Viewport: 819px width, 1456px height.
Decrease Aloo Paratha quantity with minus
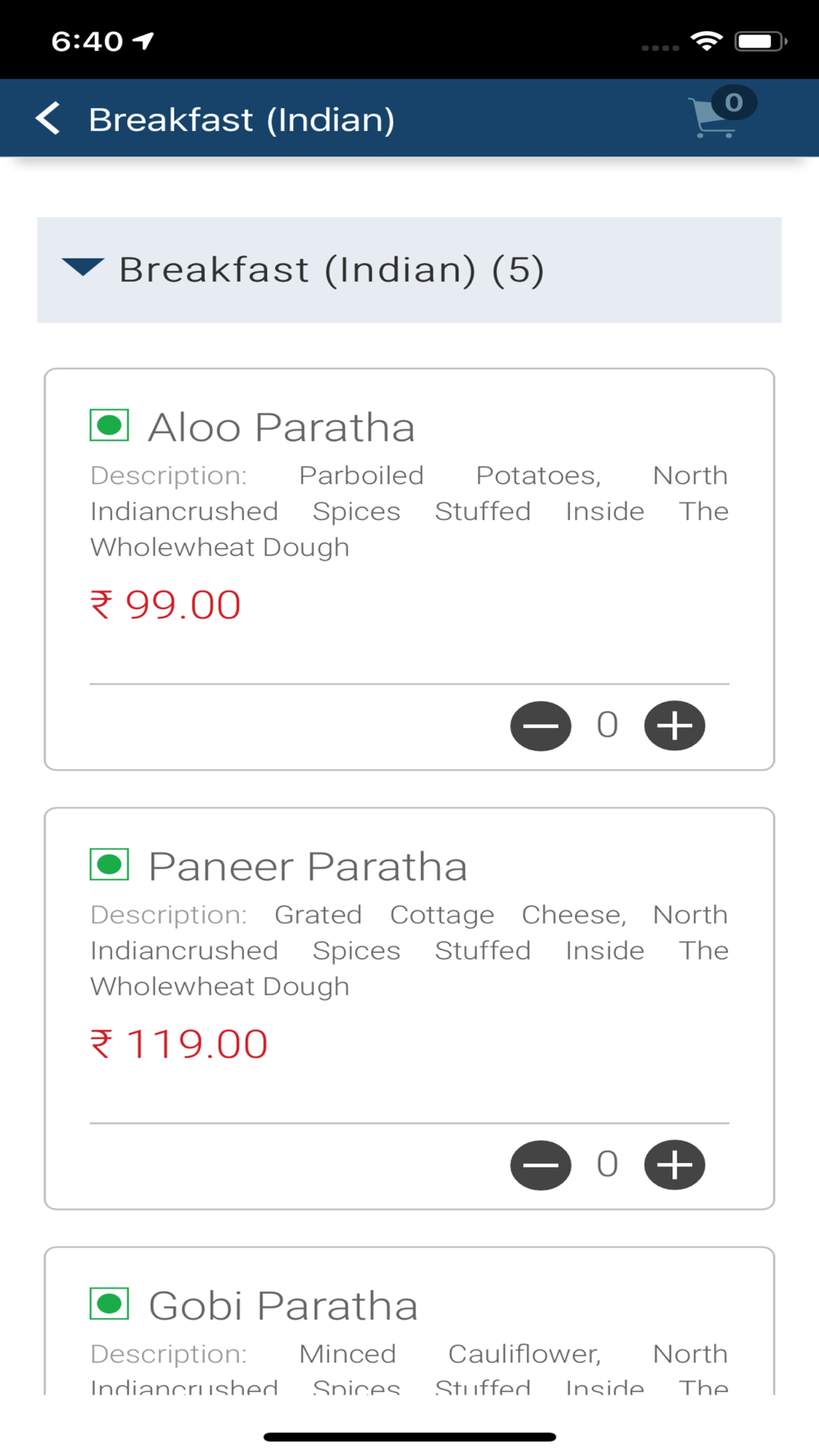coord(541,726)
